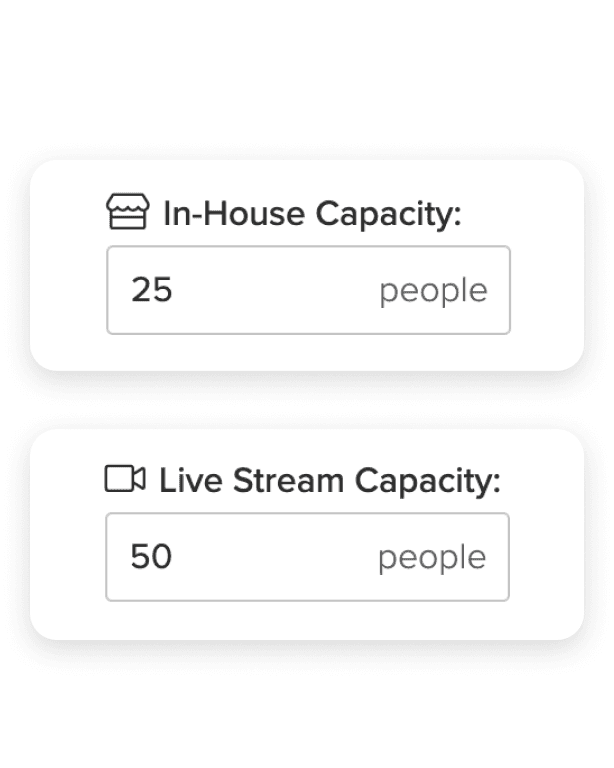Click the storefront icon beside In-House Capacity

pyautogui.click(x=127, y=212)
